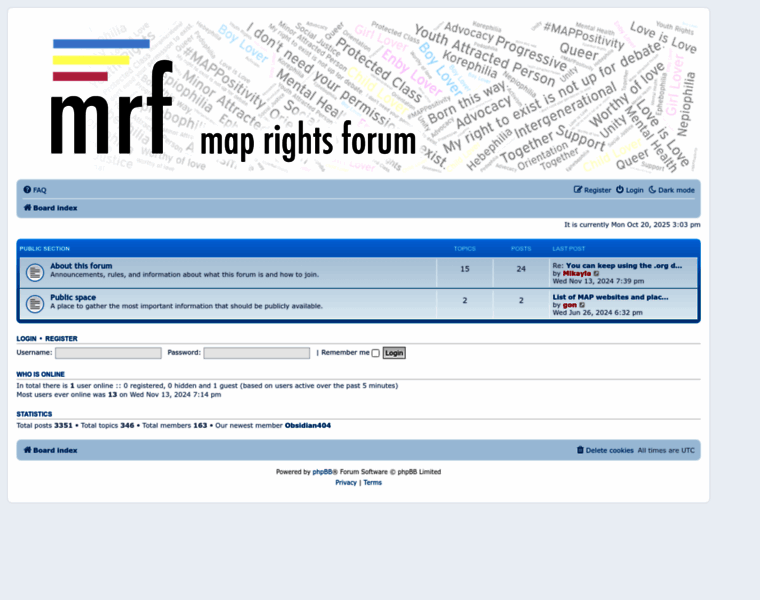Open the Privacy link in footer
This screenshot has height=600, width=760.
(x=346, y=483)
